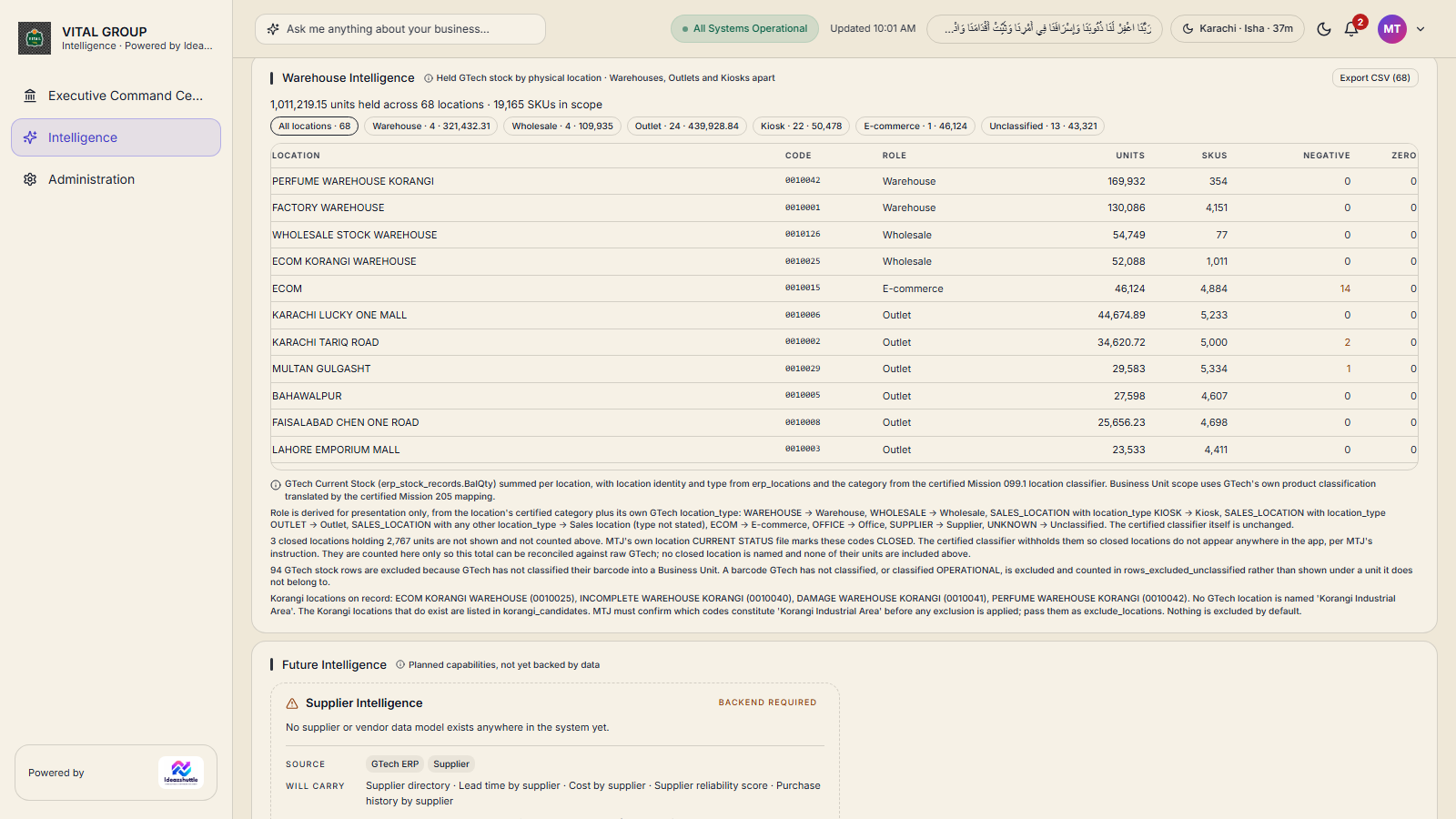1456x819 pixels.
Task: Click the Vital Group logo icon
Action: click(x=35, y=38)
